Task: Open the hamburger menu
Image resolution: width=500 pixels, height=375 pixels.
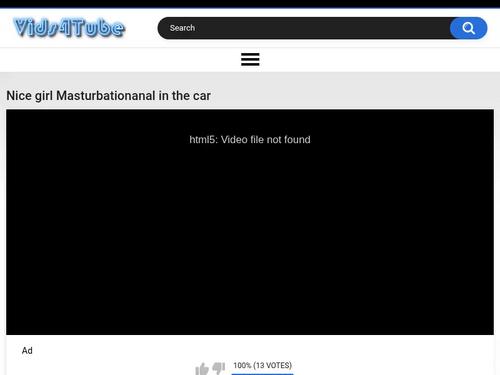Action: (x=250, y=59)
